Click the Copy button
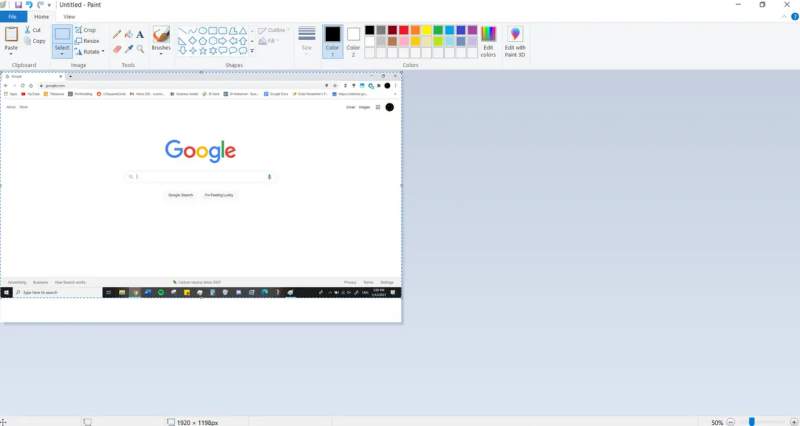800x426 pixels. pyautogui.click(x=35, y=41)
